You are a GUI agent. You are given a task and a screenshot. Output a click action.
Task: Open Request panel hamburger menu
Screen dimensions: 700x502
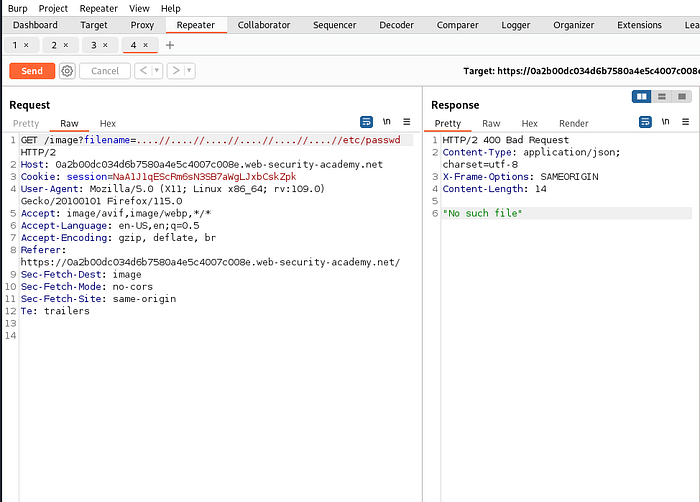click(x=406, y=122)
